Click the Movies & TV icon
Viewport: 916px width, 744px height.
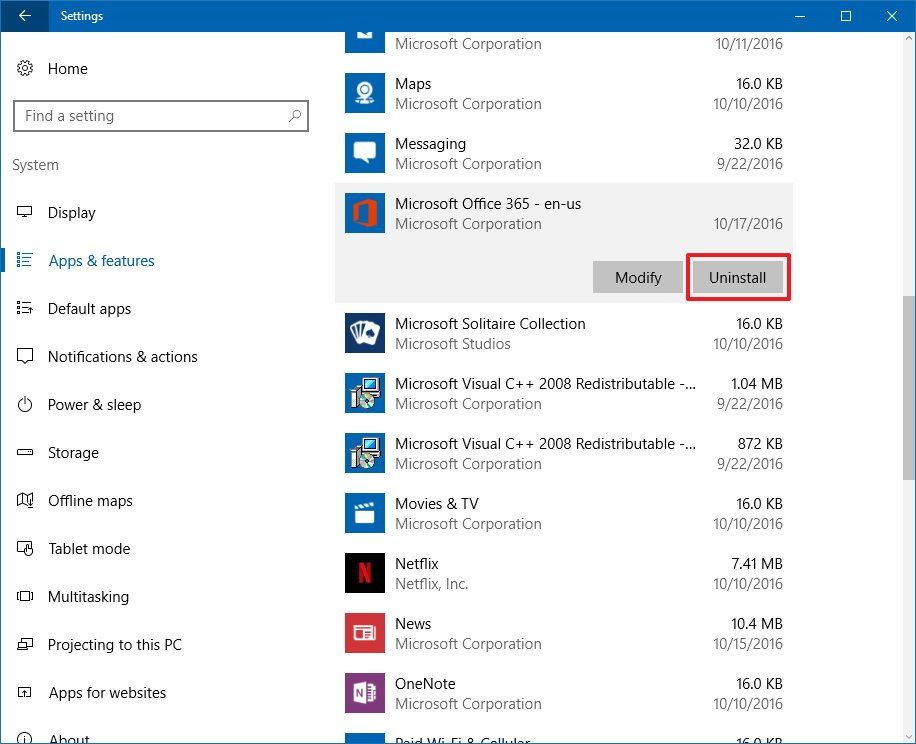[364, 513]
